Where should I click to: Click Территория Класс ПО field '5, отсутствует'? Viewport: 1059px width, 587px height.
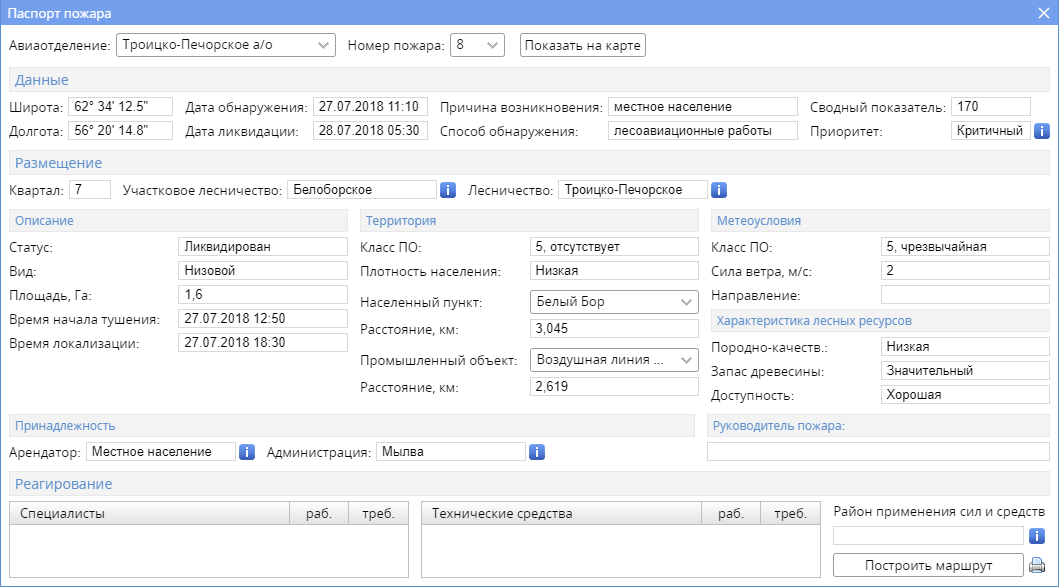[614, 247]
